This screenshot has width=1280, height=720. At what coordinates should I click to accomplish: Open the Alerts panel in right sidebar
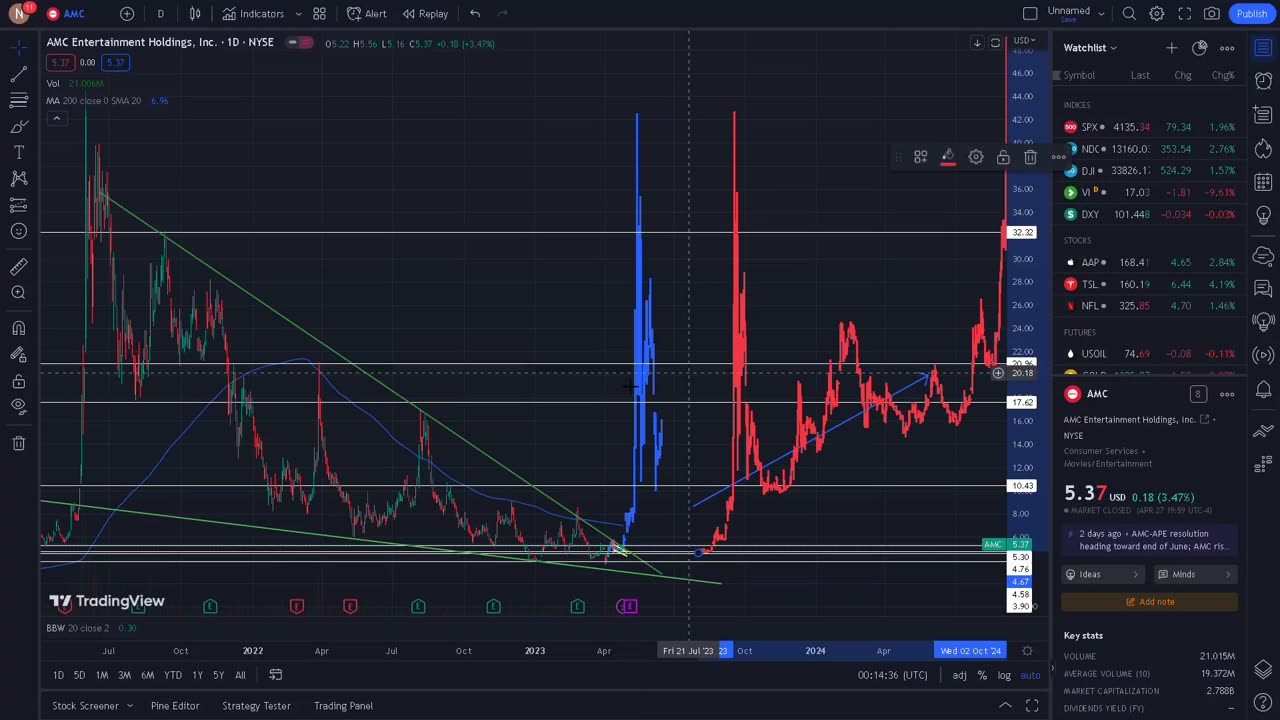[1263, 81]
